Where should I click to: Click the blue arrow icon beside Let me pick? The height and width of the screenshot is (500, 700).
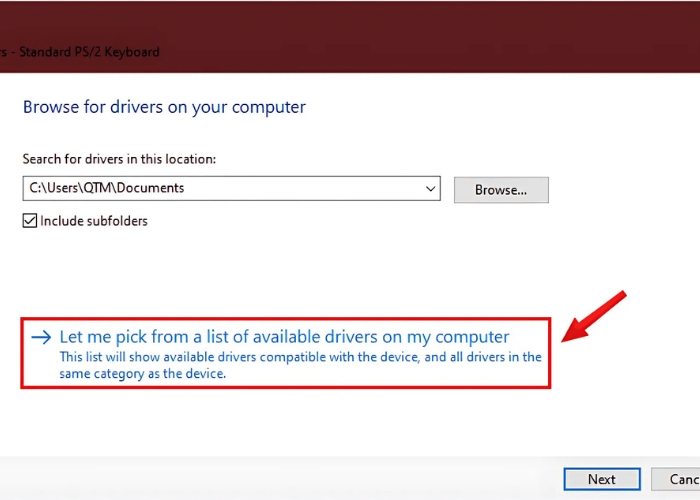point(40,338)
